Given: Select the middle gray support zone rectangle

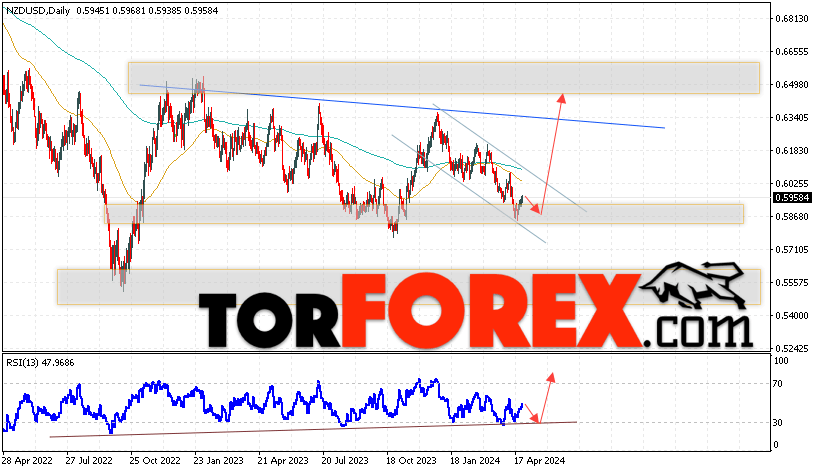Looking at the screenshot, I should pos(424,214).
